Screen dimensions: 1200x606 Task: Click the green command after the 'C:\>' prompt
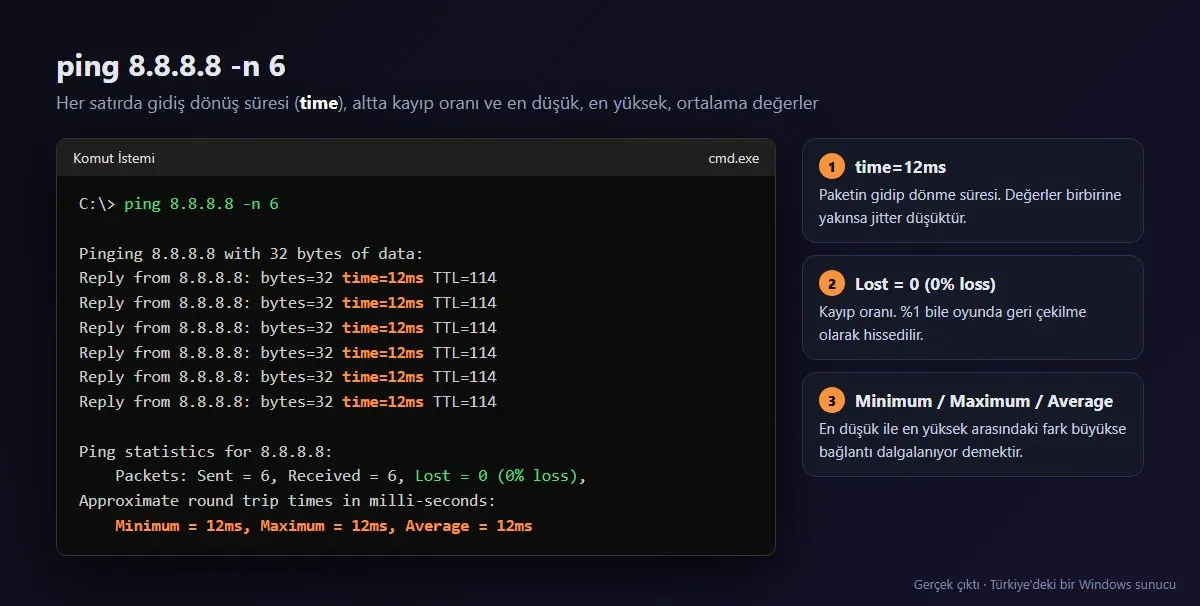tap(201, 204)
